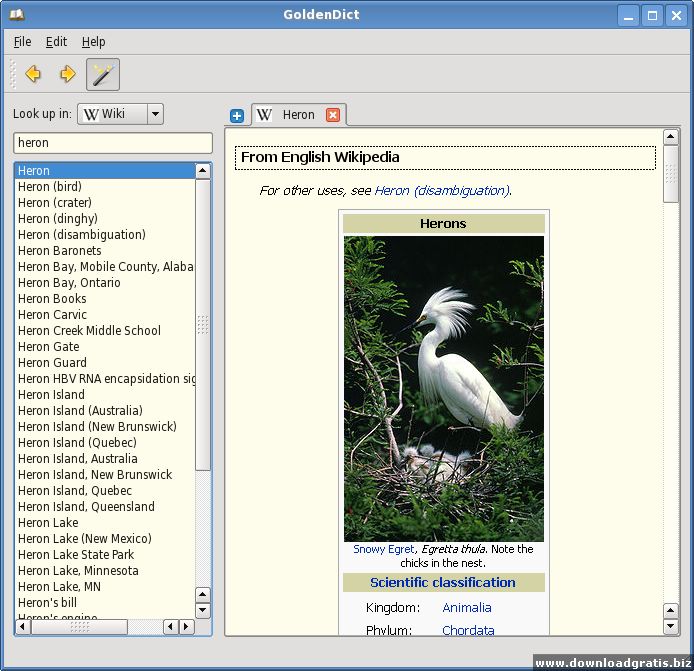Click word list horizontal scroll-left arrow at far left
The height and width of the screenshot is (671, 694).
pyautogui.click(x=23, y=627)
